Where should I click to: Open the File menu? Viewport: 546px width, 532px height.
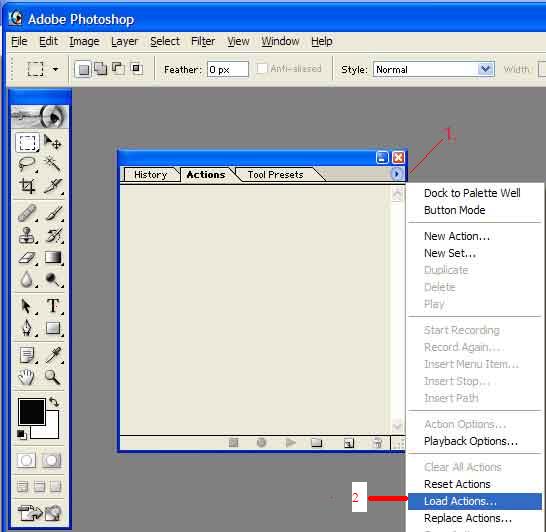pyautogui.click(x=19, y=41)
